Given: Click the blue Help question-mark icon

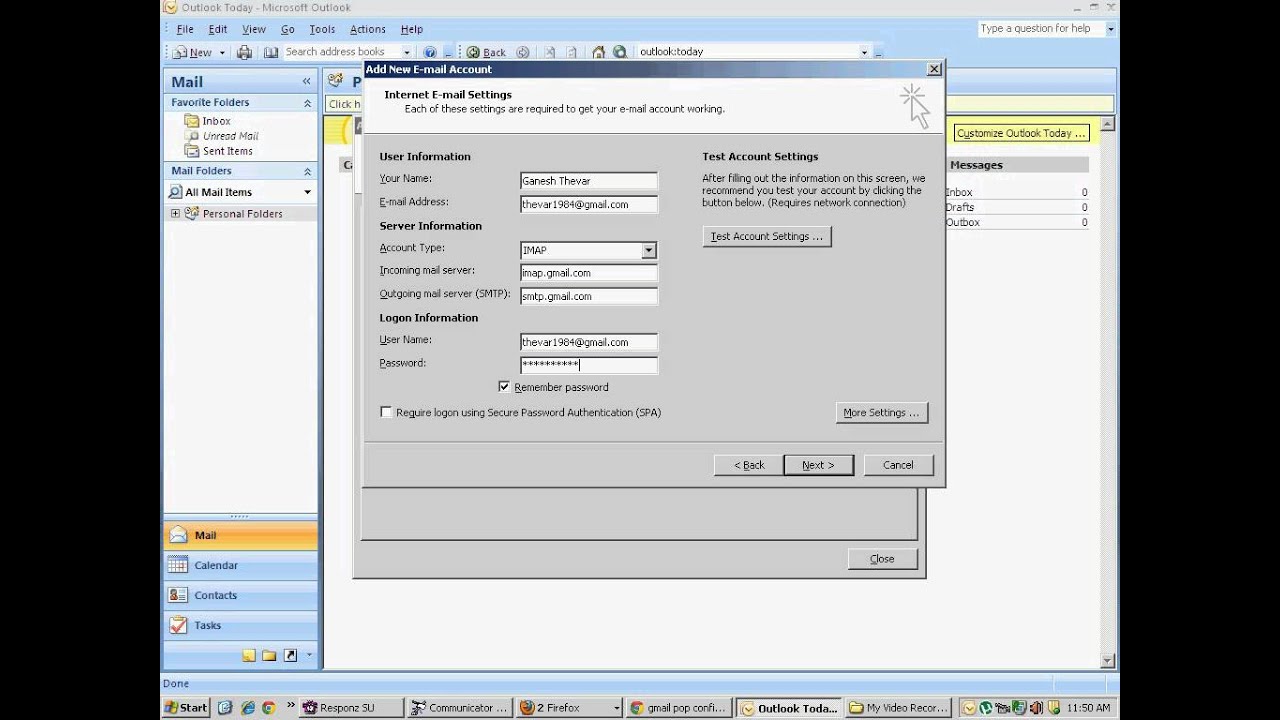Looking at the screenshot, I should 430,52.
